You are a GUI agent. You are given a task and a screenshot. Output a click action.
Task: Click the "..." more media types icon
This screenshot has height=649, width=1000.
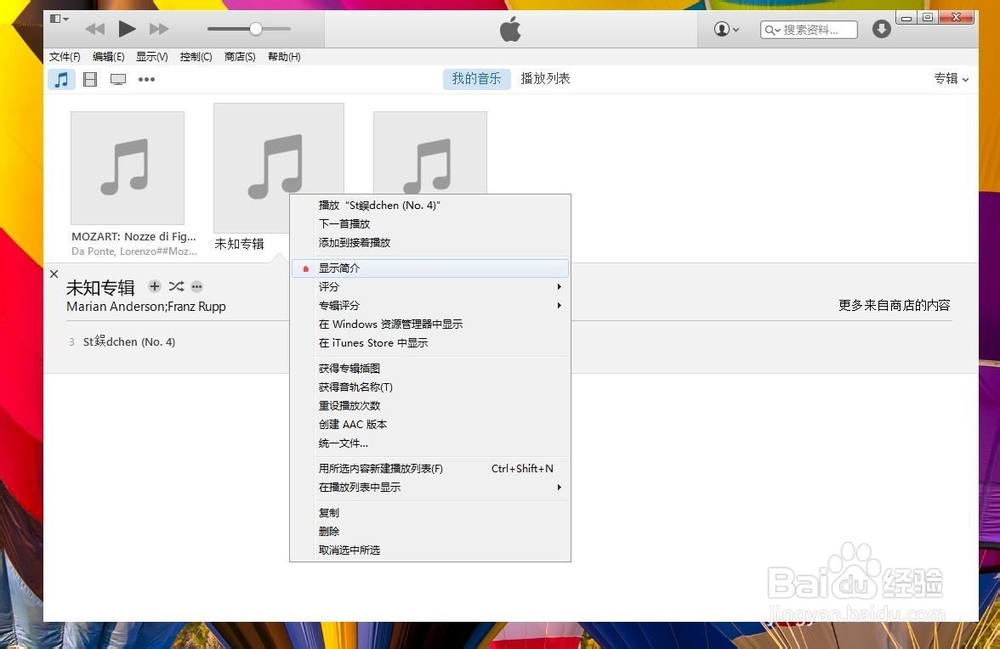point(146,79)
